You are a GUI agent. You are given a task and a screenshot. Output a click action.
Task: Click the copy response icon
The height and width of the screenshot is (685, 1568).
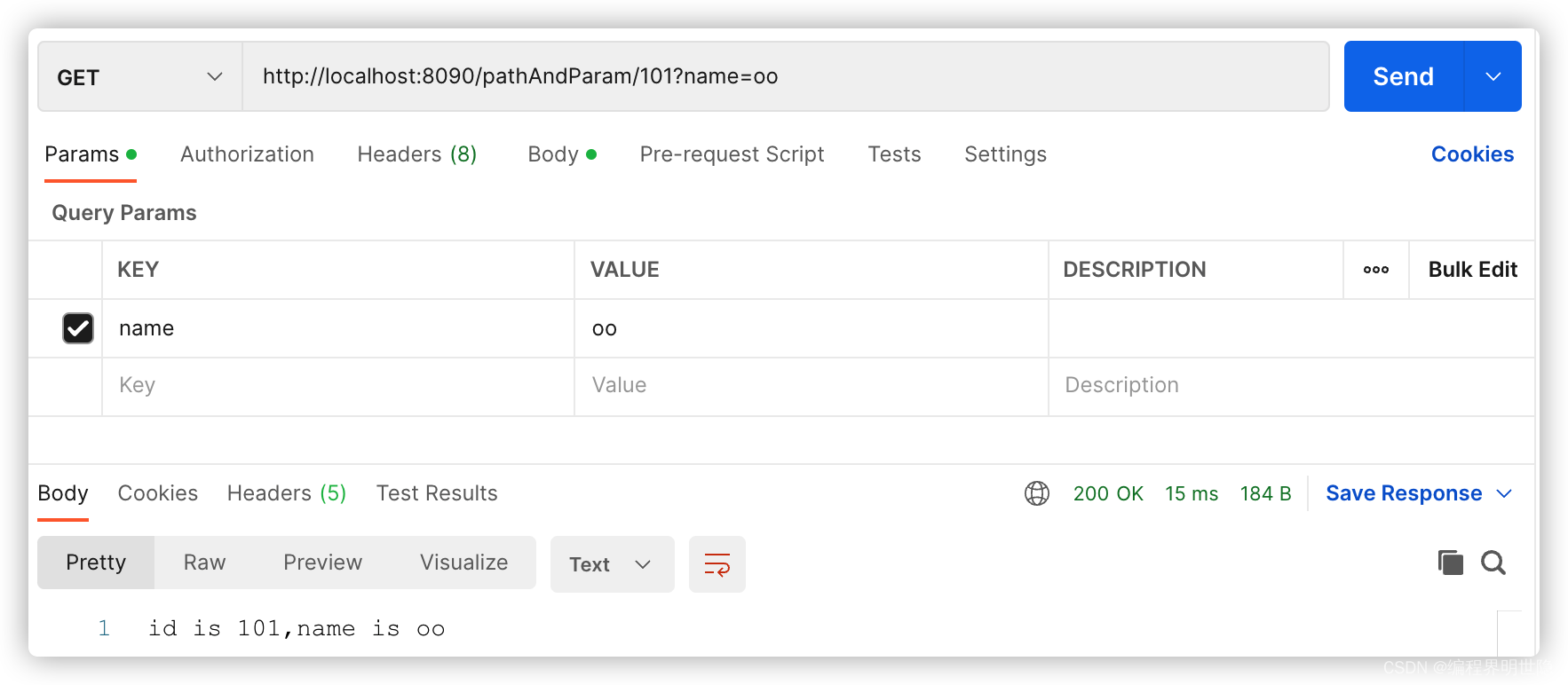pyautogui.click(x=1450, y=563)
